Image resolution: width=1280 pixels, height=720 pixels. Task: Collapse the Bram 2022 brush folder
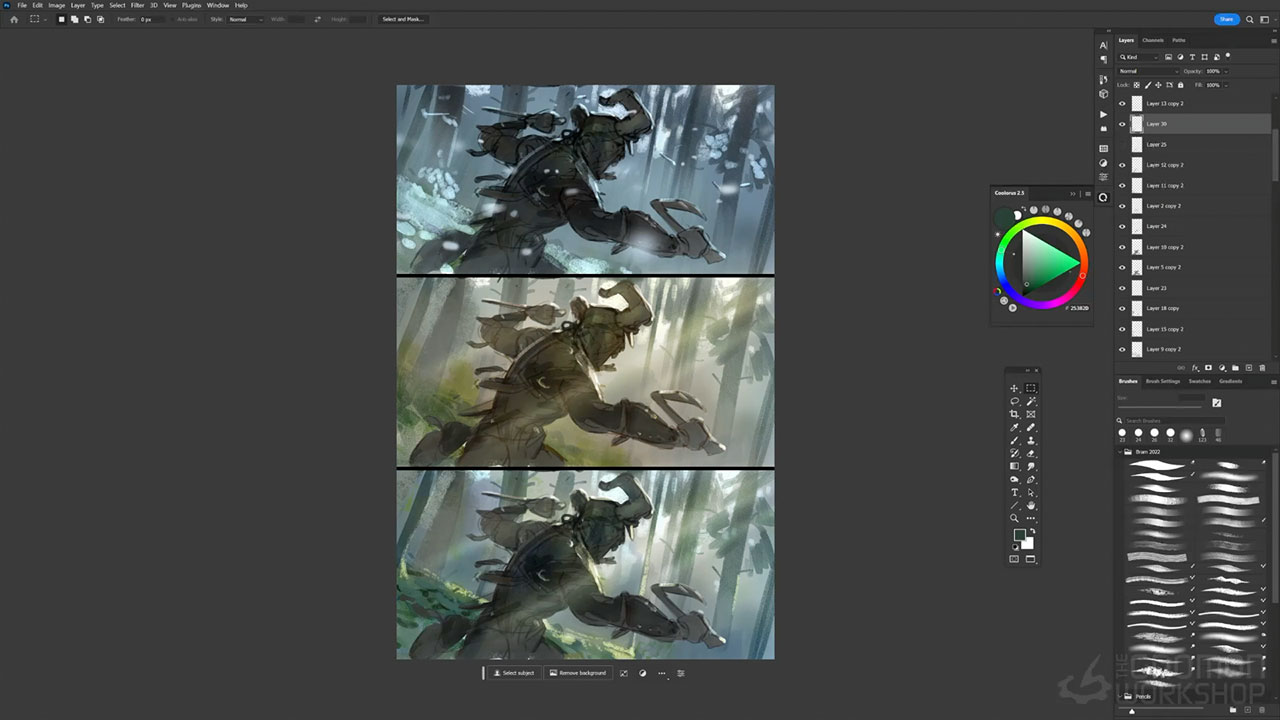1120,452
